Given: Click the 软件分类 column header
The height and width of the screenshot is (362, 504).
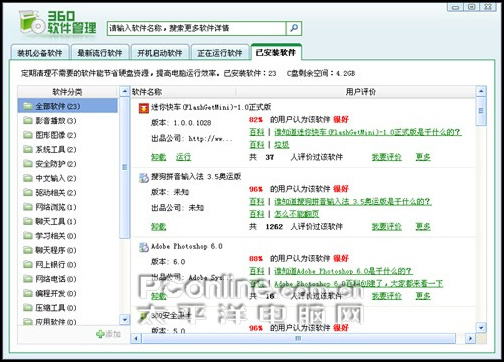Looking at the screenshot, I should 68,92.
